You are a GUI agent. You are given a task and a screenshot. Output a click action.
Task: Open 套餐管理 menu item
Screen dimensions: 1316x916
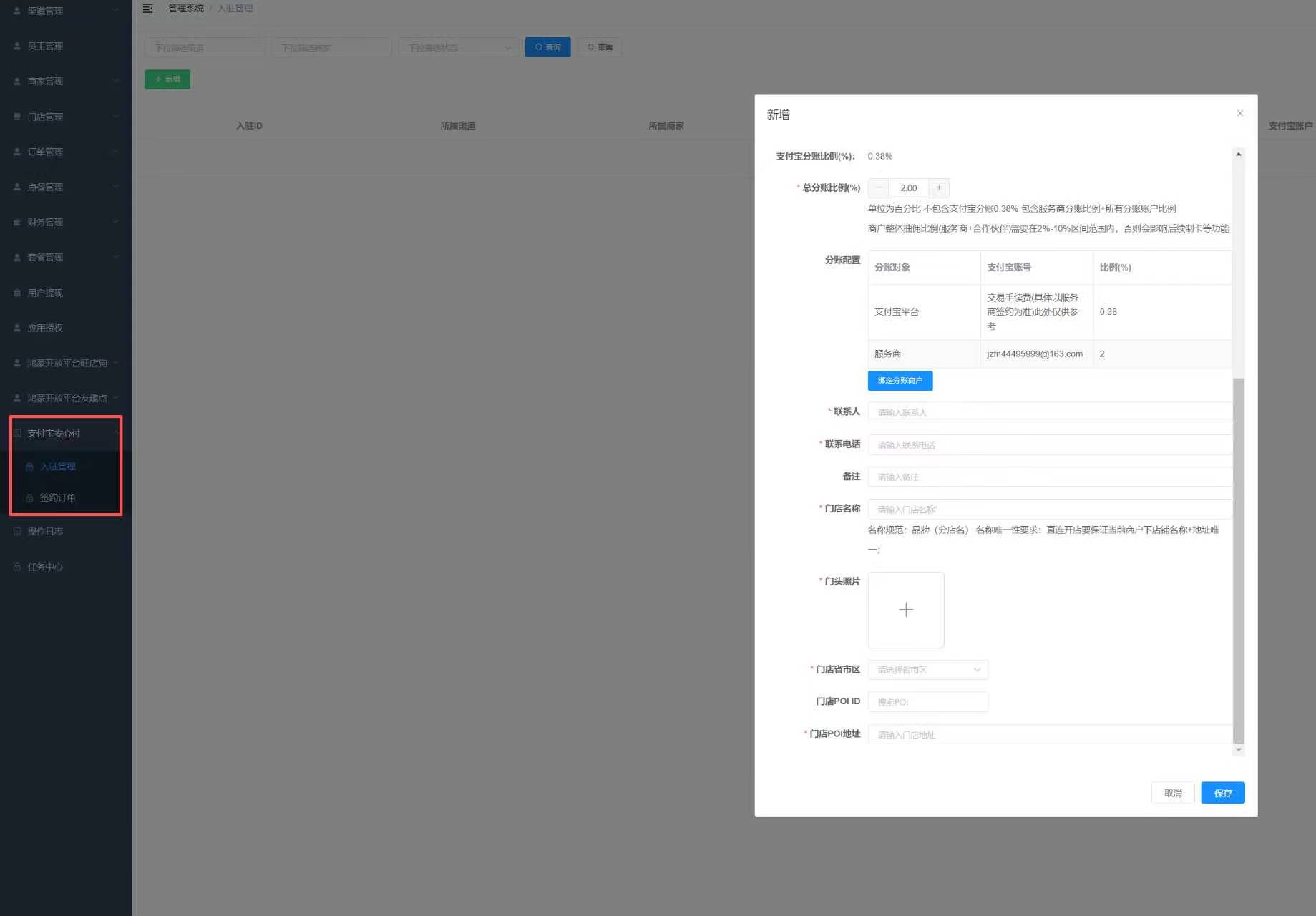(66, 257)
